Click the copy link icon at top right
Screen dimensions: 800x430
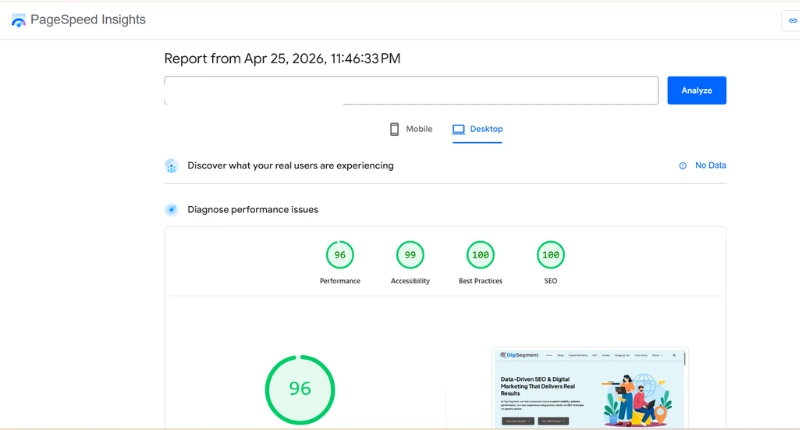793,21
